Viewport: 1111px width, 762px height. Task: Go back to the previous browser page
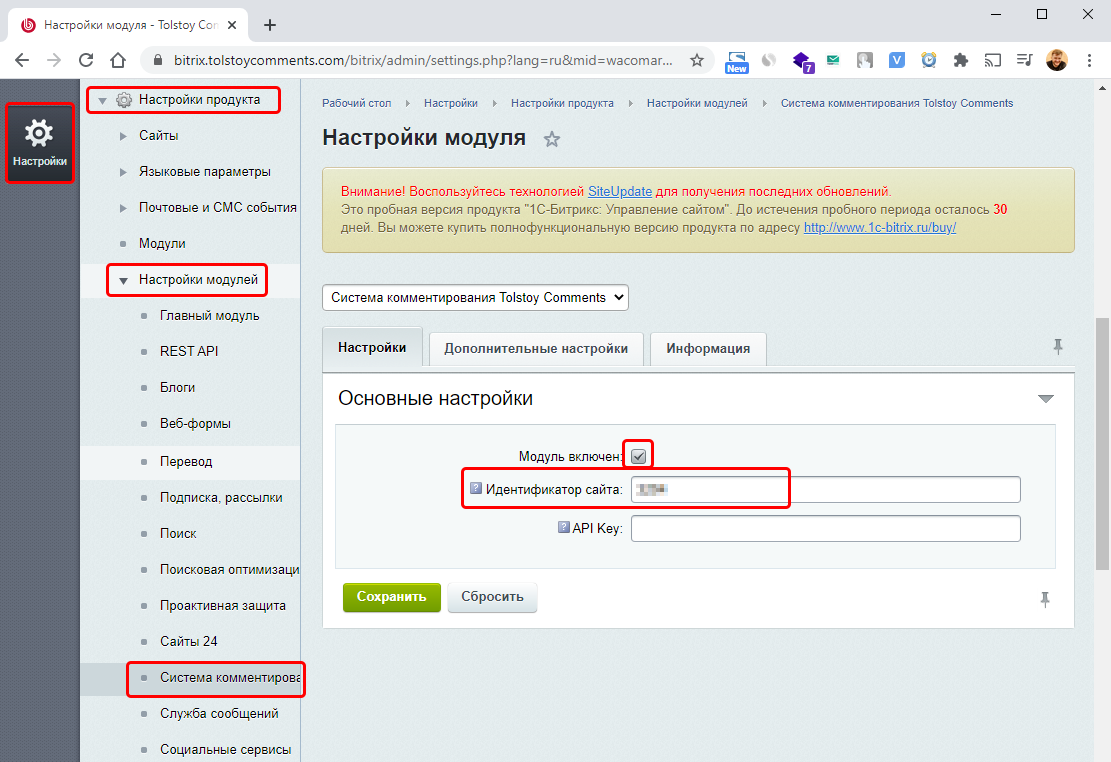pyautogui.click(x=22, y=60)
